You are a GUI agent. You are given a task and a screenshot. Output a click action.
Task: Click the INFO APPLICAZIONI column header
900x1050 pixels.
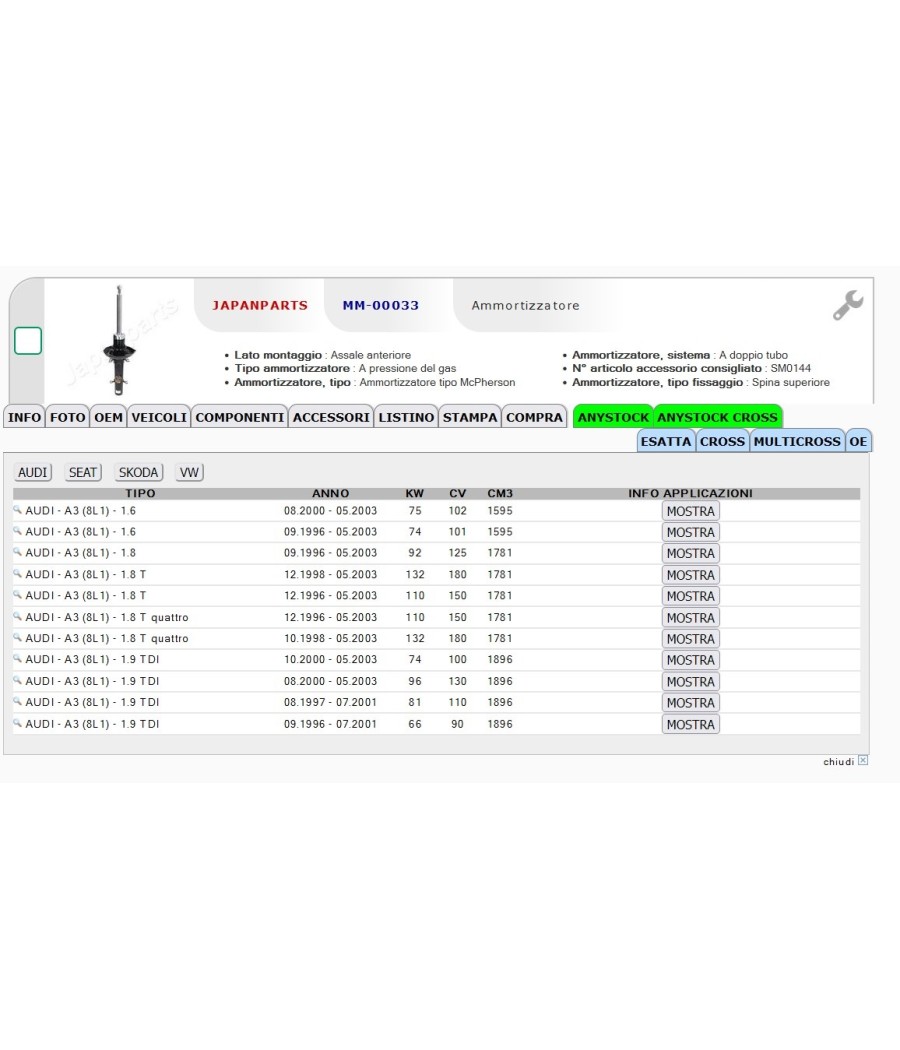click(690, 494)
